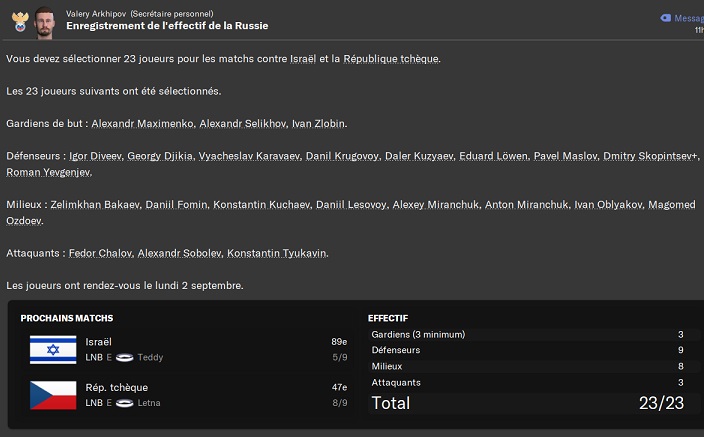The image size is (704, 437).
Task: Select Rép. tchèque fixture in Prochains Matchs
Action: (115, 388)
